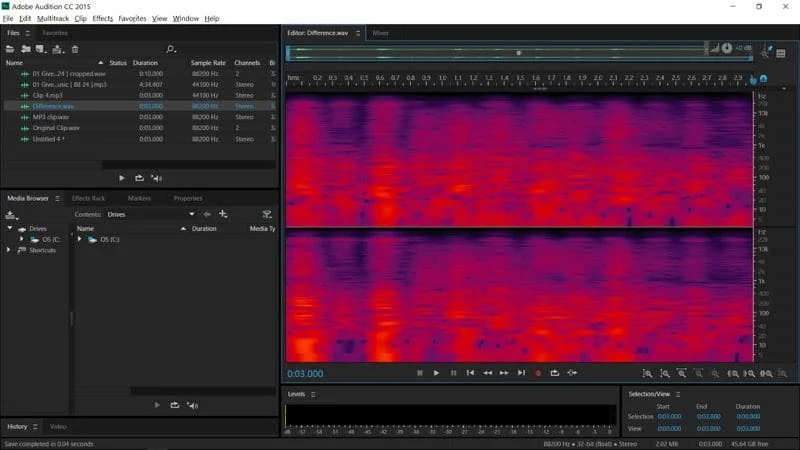Image resolution: width=800 pixels, height=450 pixels.
Task: Switch to Properties tab
Action: 188,198
